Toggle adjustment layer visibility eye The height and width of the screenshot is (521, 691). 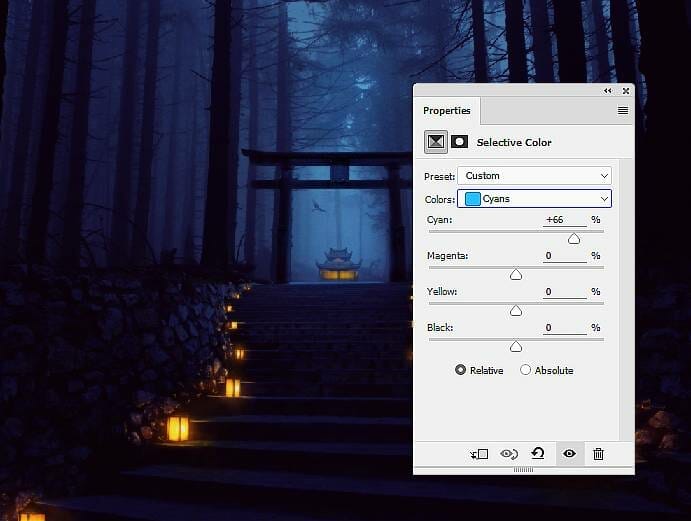point(569,454)
